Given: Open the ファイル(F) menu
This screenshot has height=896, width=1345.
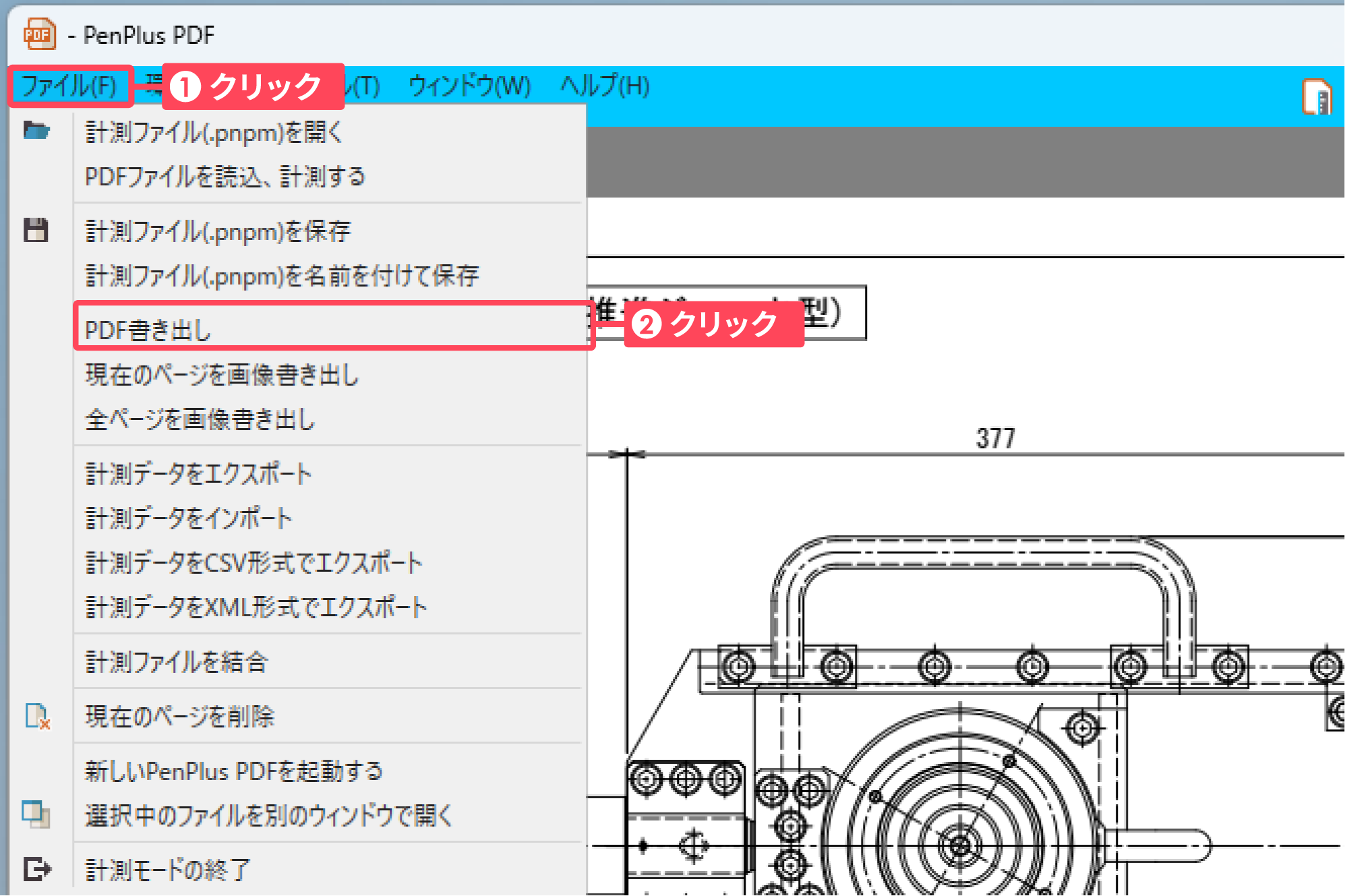Looking at the screenshot, I should click(x=70, y=86).
